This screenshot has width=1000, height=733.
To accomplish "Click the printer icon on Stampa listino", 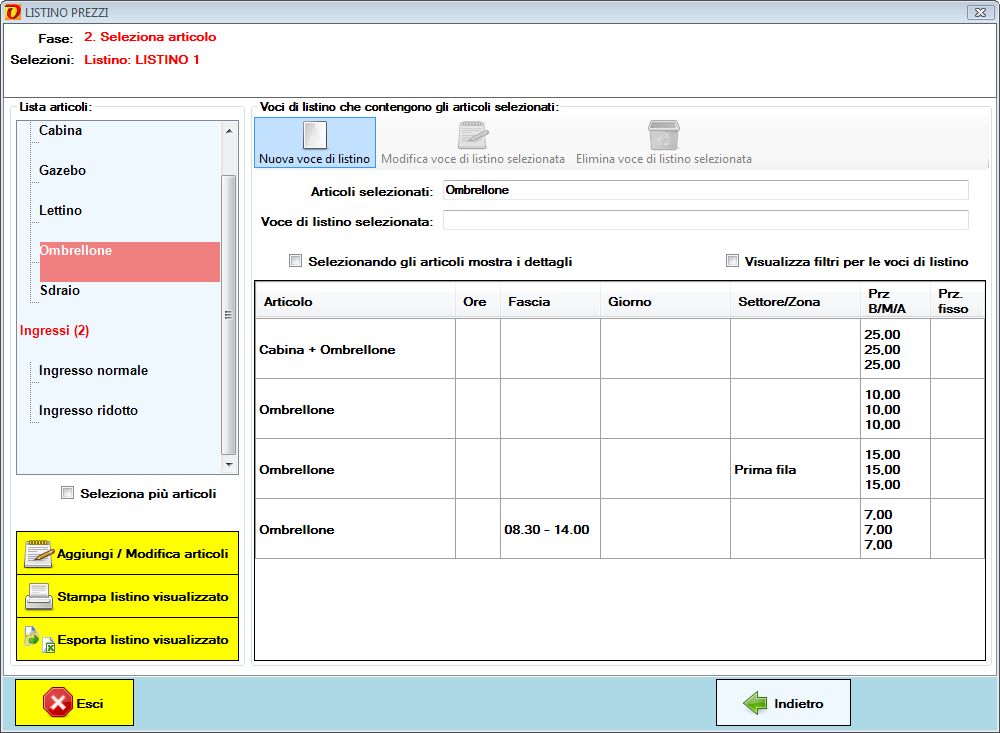I will (x=38, y=596).
